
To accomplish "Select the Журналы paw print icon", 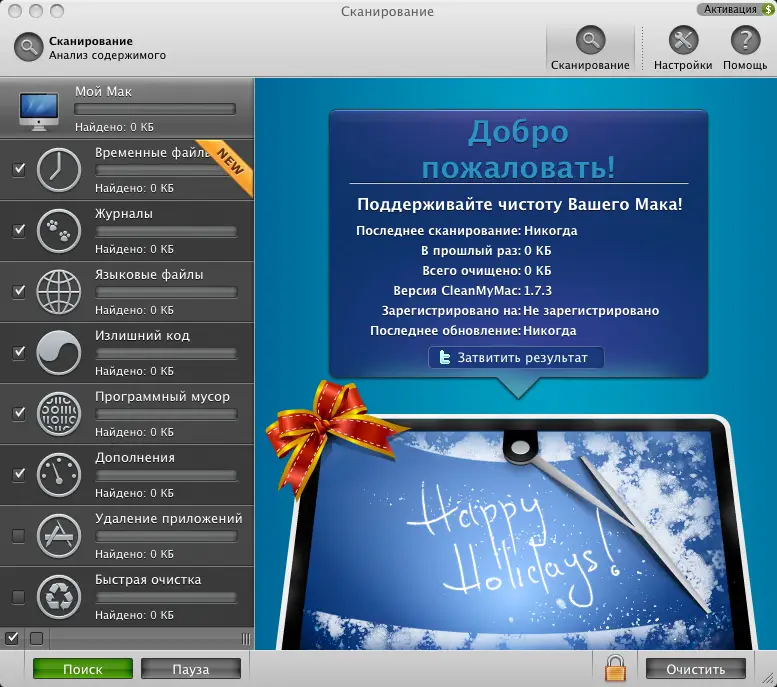I will pyautogui.click(x=58, y=230).
